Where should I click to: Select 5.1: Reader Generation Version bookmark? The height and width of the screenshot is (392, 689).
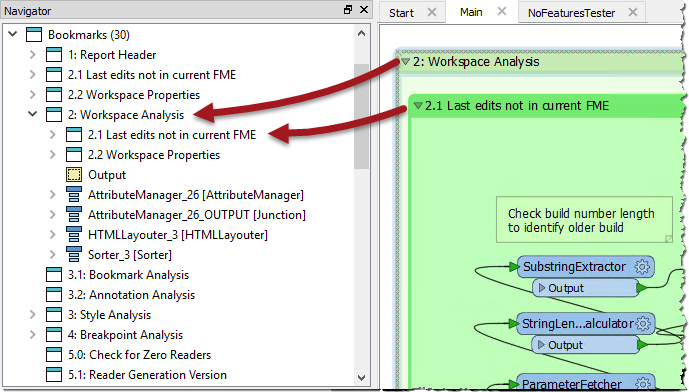point(148,375)
